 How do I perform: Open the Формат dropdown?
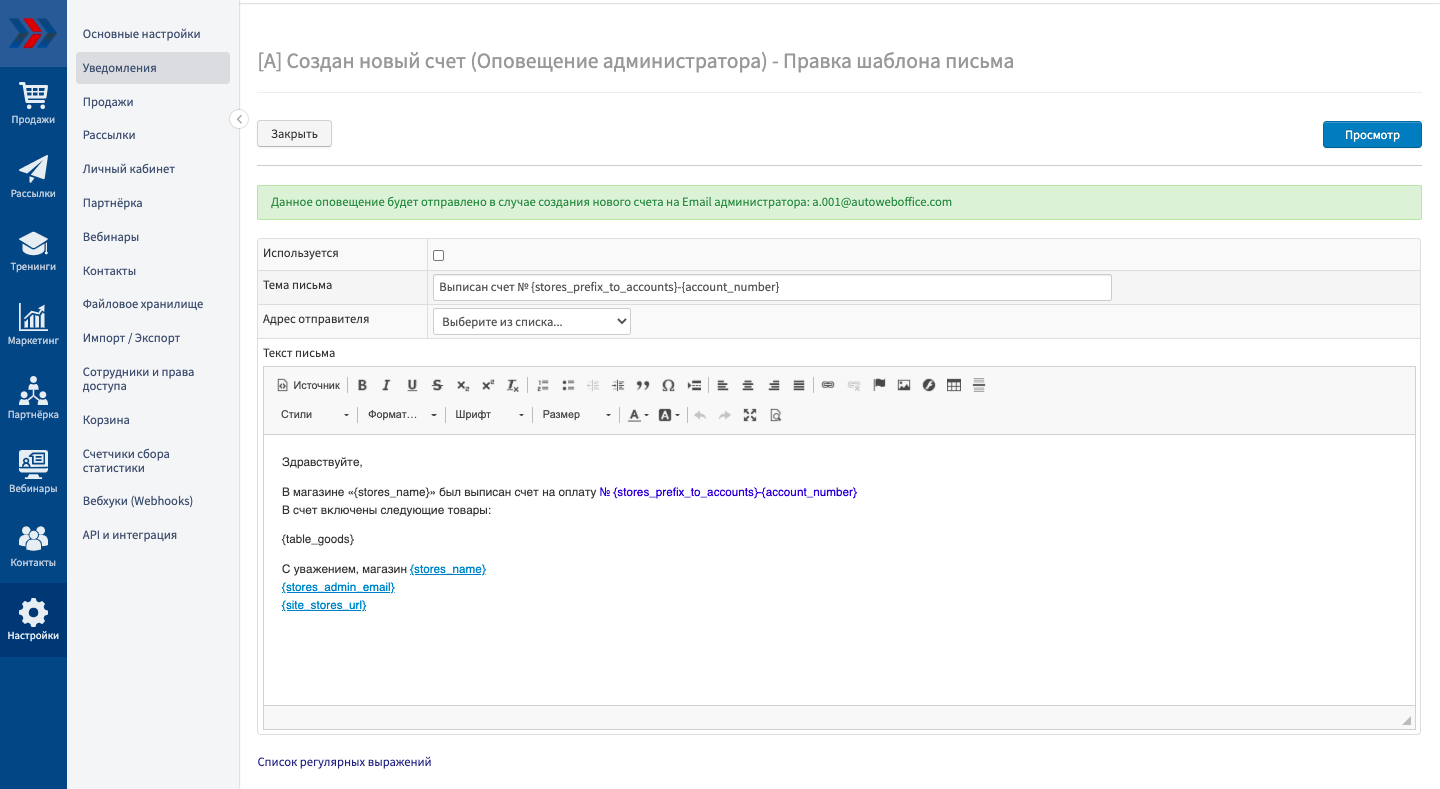pyautogui.click(x=401, y=415)
